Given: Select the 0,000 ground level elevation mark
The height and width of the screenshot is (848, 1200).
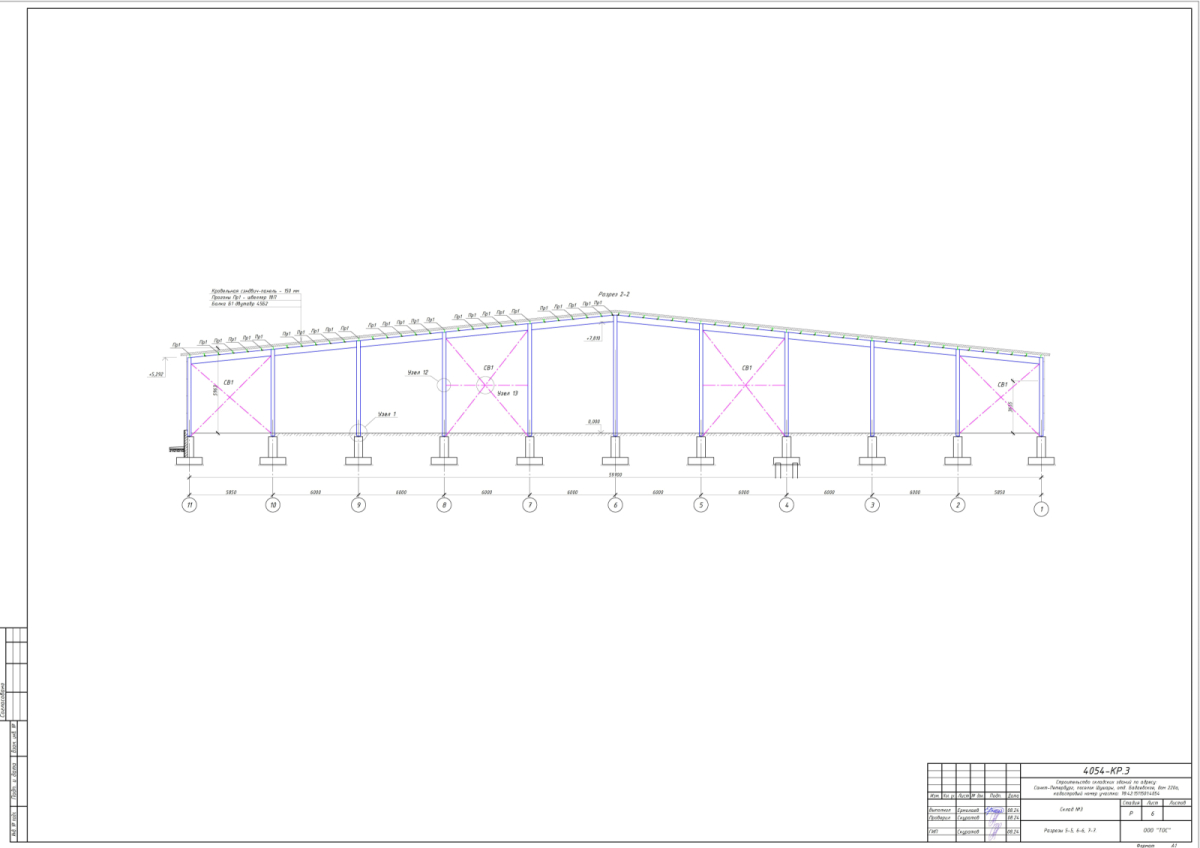Looking at the screenshot, I should [x=594, y=422].
